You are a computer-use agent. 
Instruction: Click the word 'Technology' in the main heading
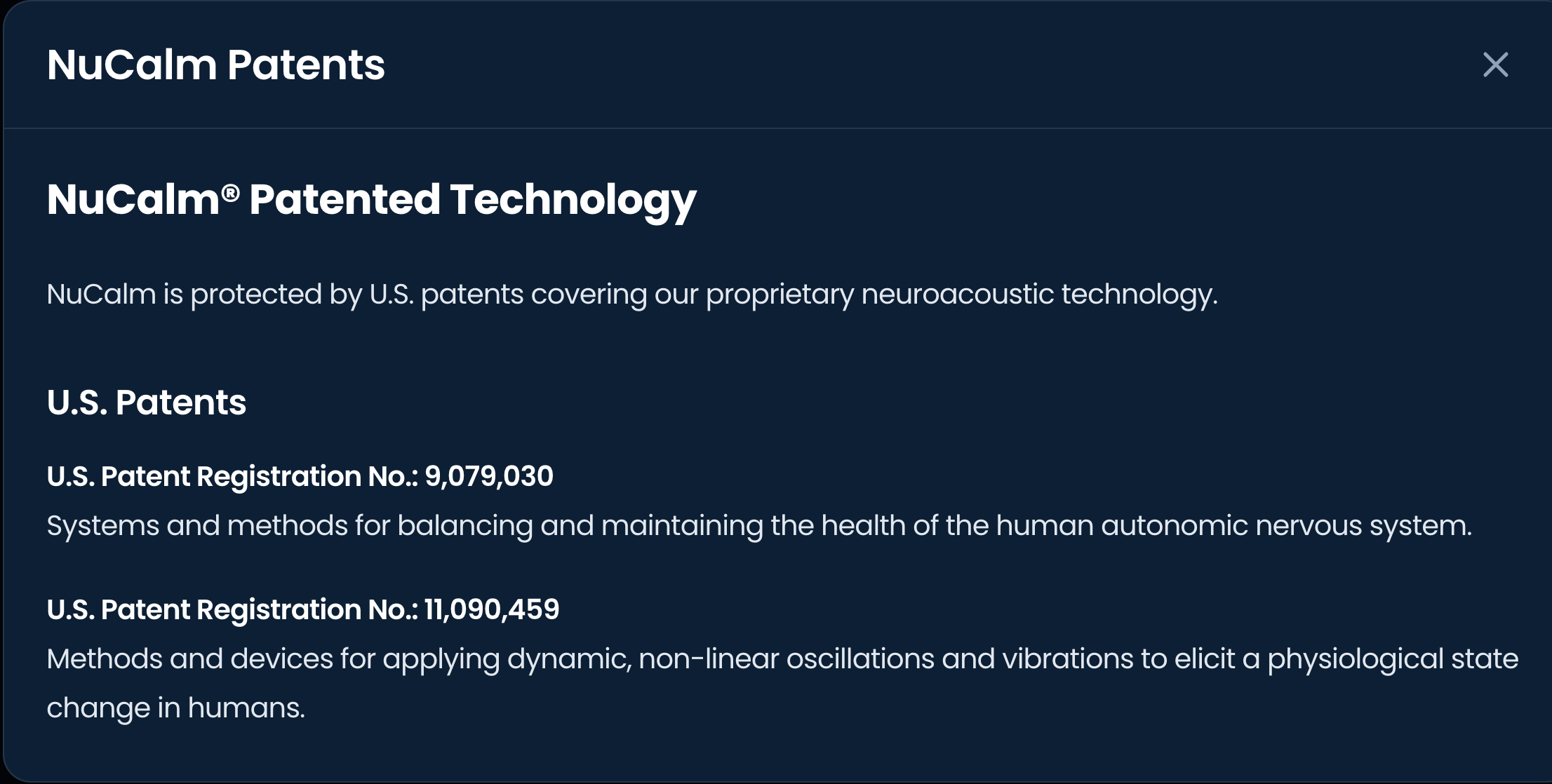pyautogui.click(x=573, y=200)
